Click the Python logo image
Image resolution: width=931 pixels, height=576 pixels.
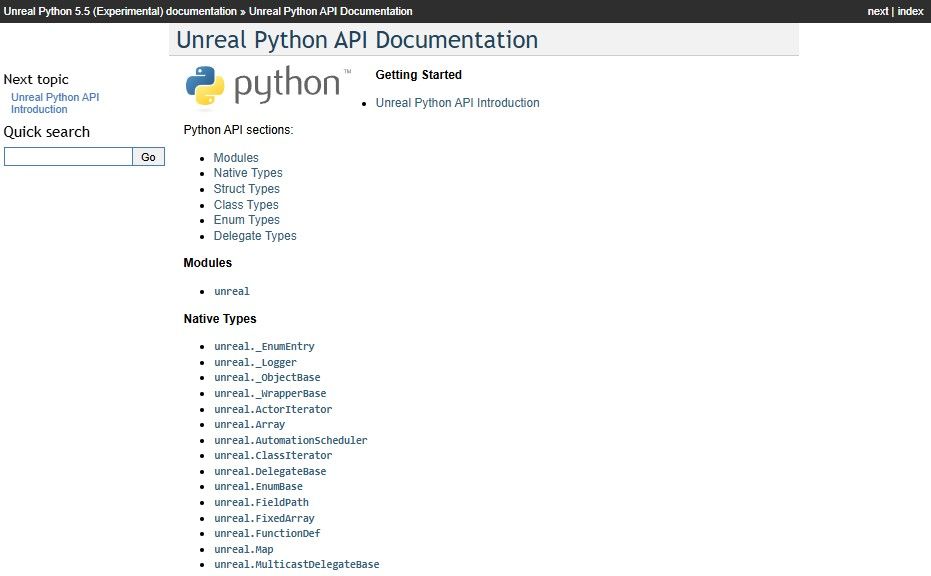[268, 86]
